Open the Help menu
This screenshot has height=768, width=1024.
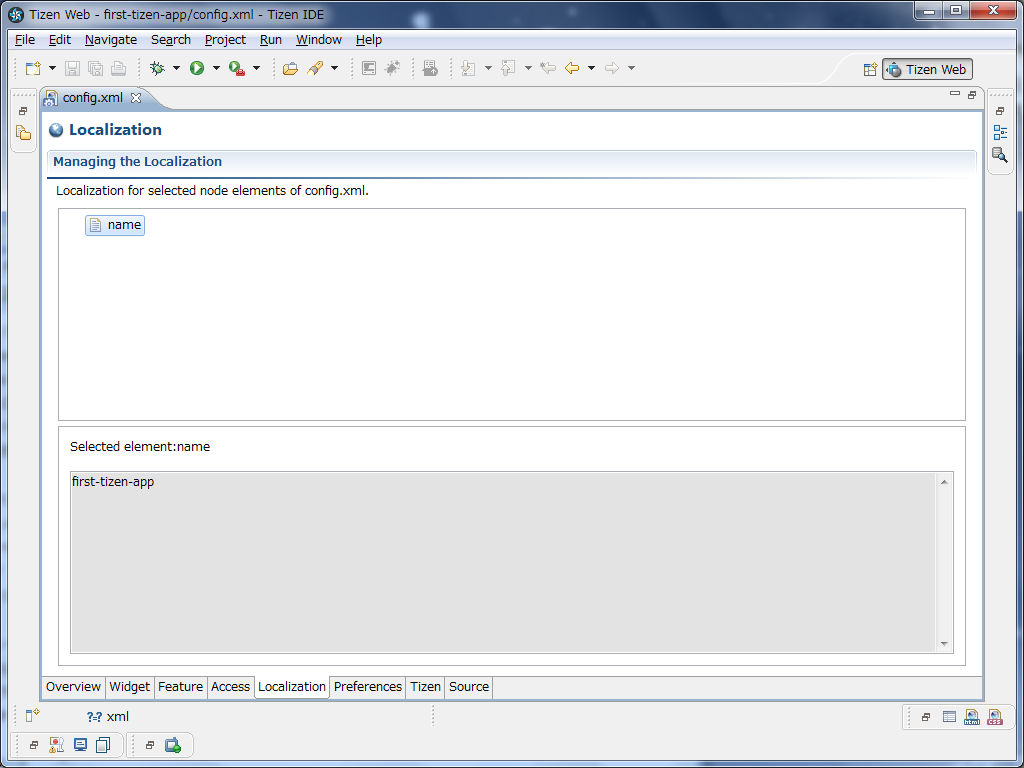(x=368, y=40)
